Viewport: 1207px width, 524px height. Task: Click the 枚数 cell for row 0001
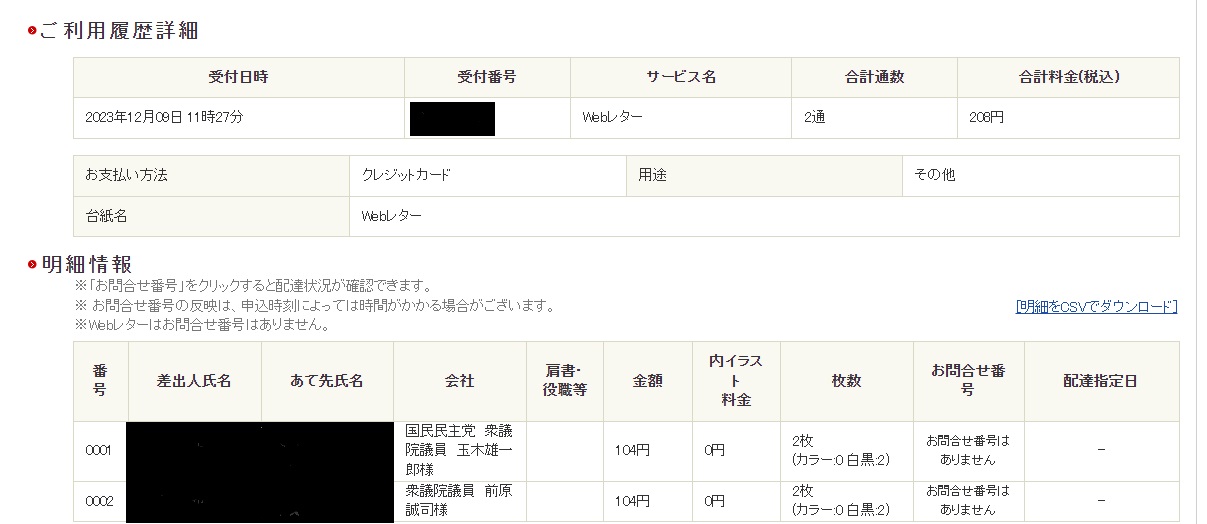[x=845, y=451]
